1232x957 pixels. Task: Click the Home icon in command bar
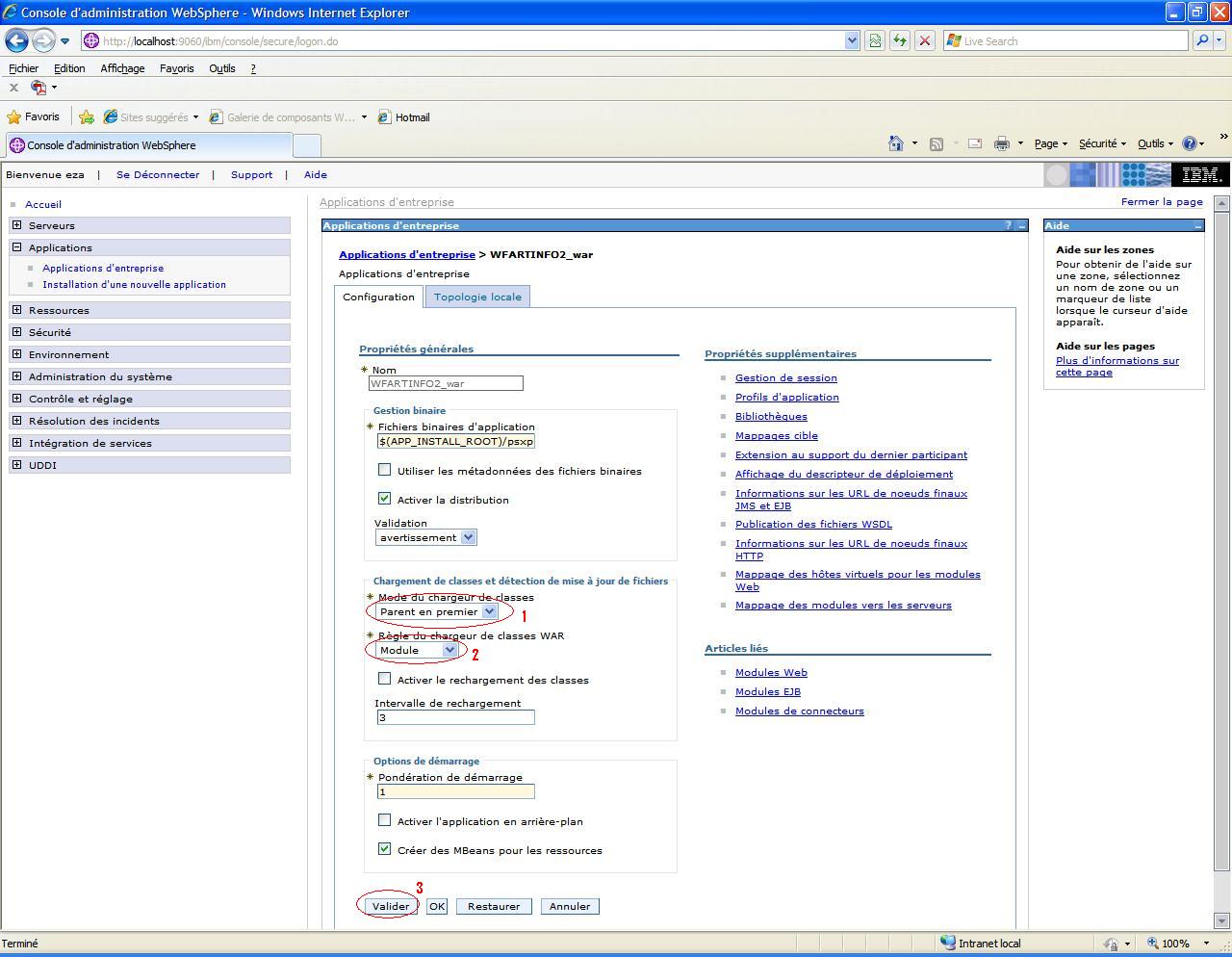(x=895, y=143)
